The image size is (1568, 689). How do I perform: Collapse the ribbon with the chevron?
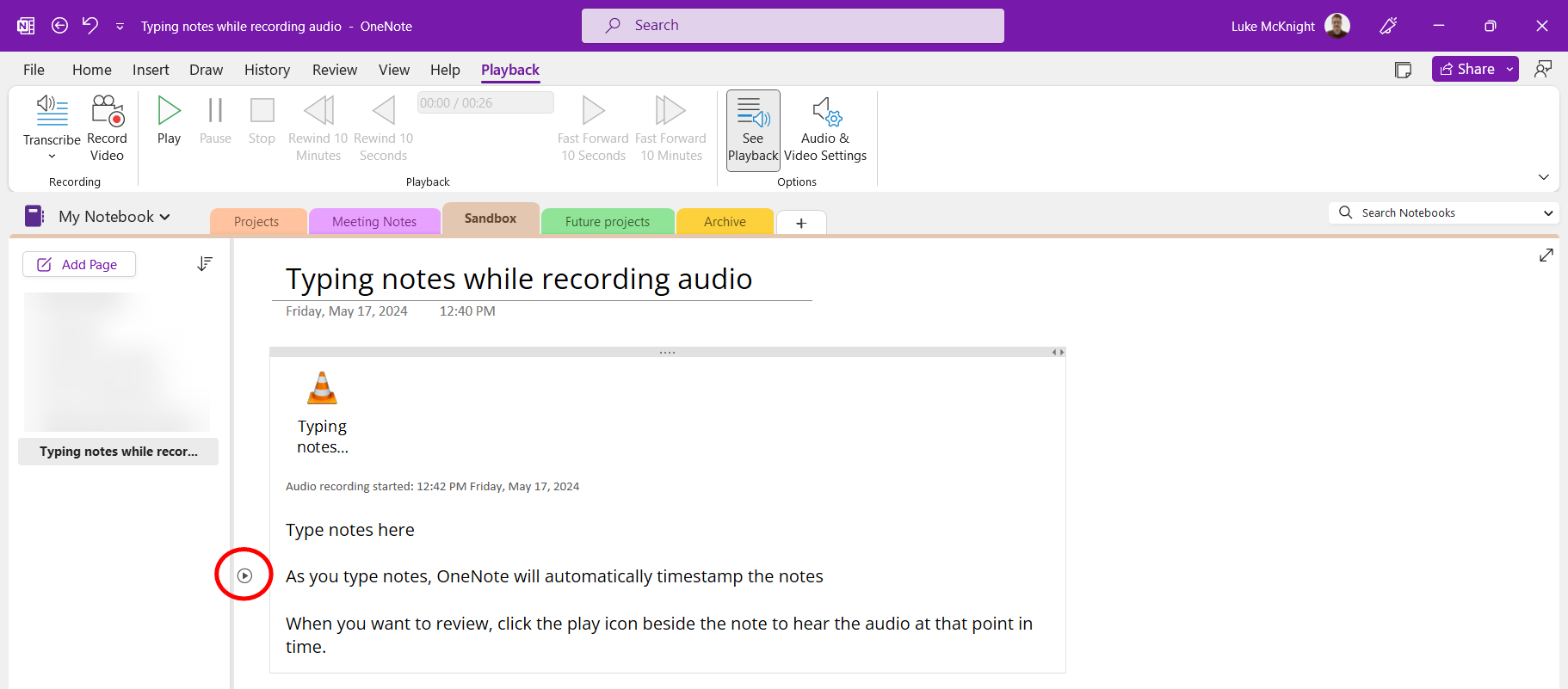(1543, 177)
